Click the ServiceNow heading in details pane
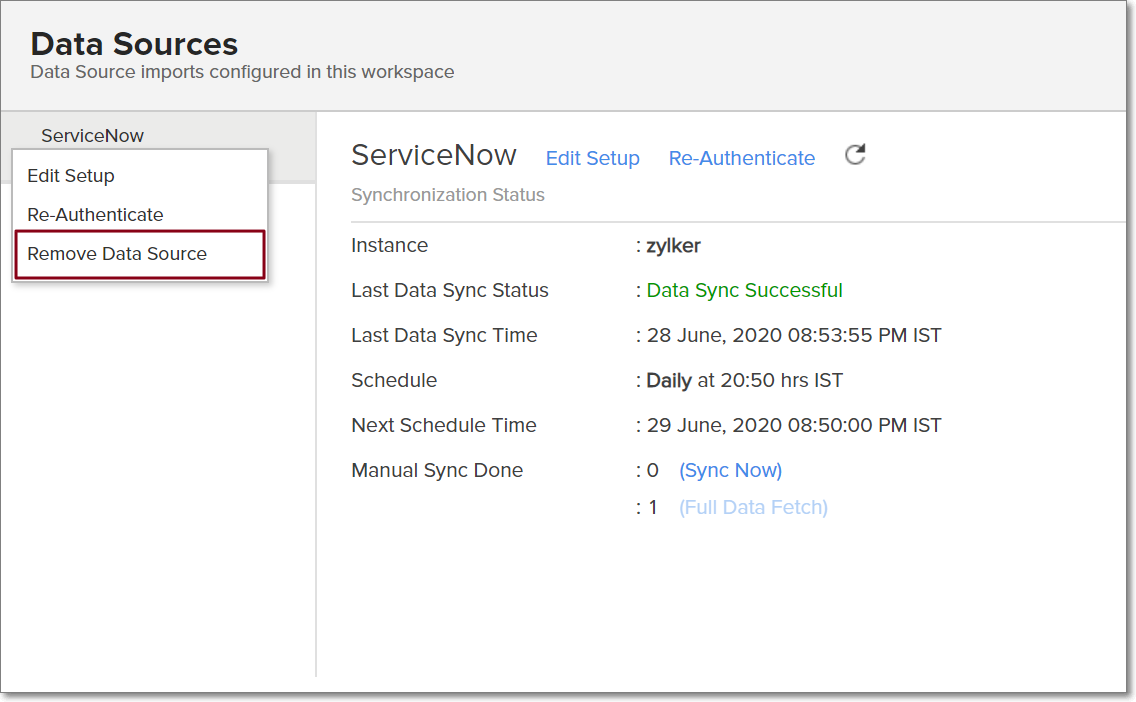The height and width of the screenshot is (702, 1136). point(434,155)
